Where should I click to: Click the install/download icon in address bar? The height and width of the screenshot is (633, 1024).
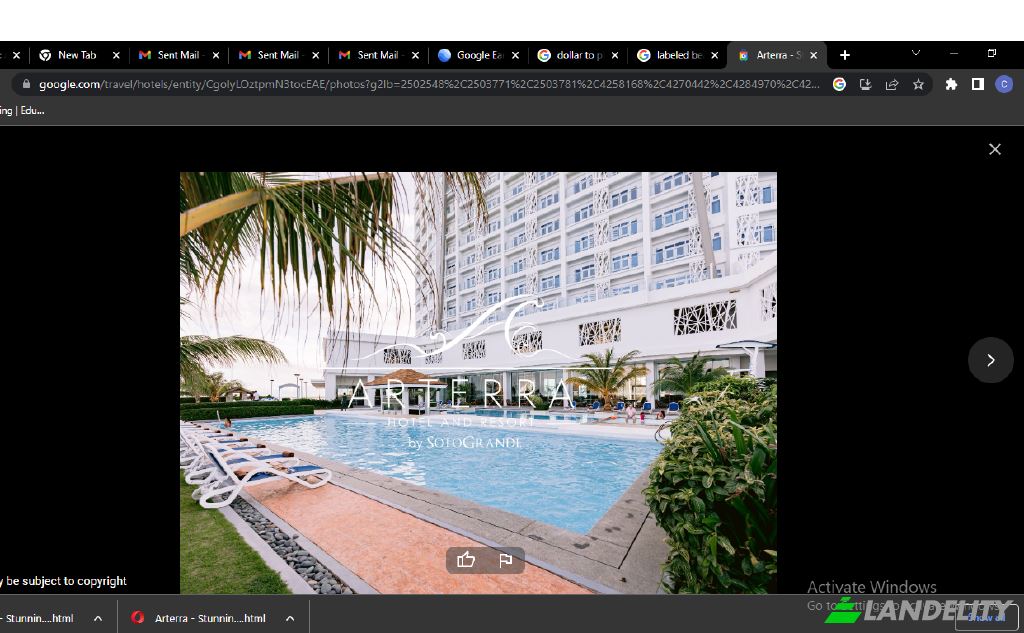tap(865, 85)
